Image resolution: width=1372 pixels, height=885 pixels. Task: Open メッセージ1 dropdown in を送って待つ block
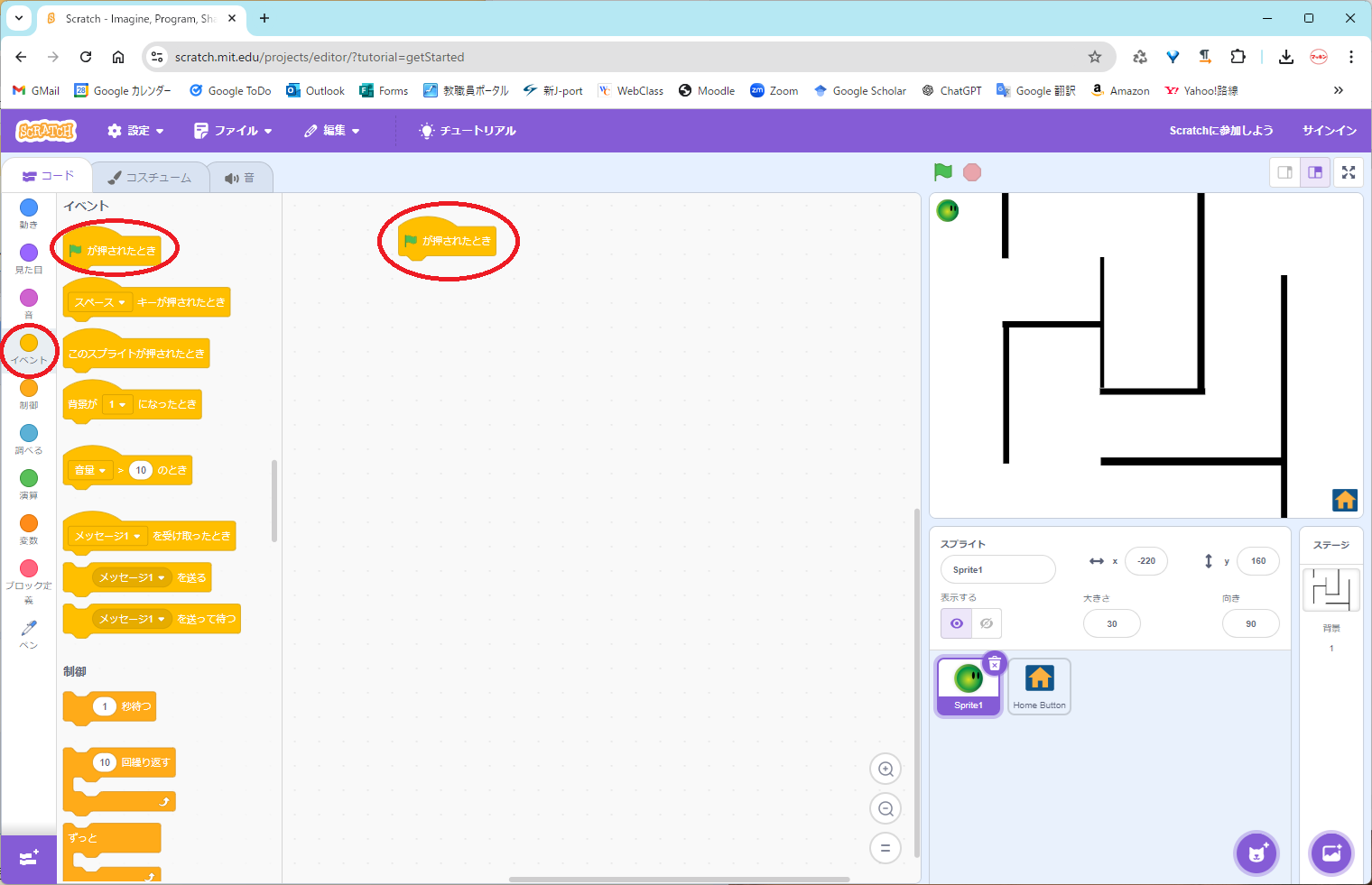pos(132,619)
